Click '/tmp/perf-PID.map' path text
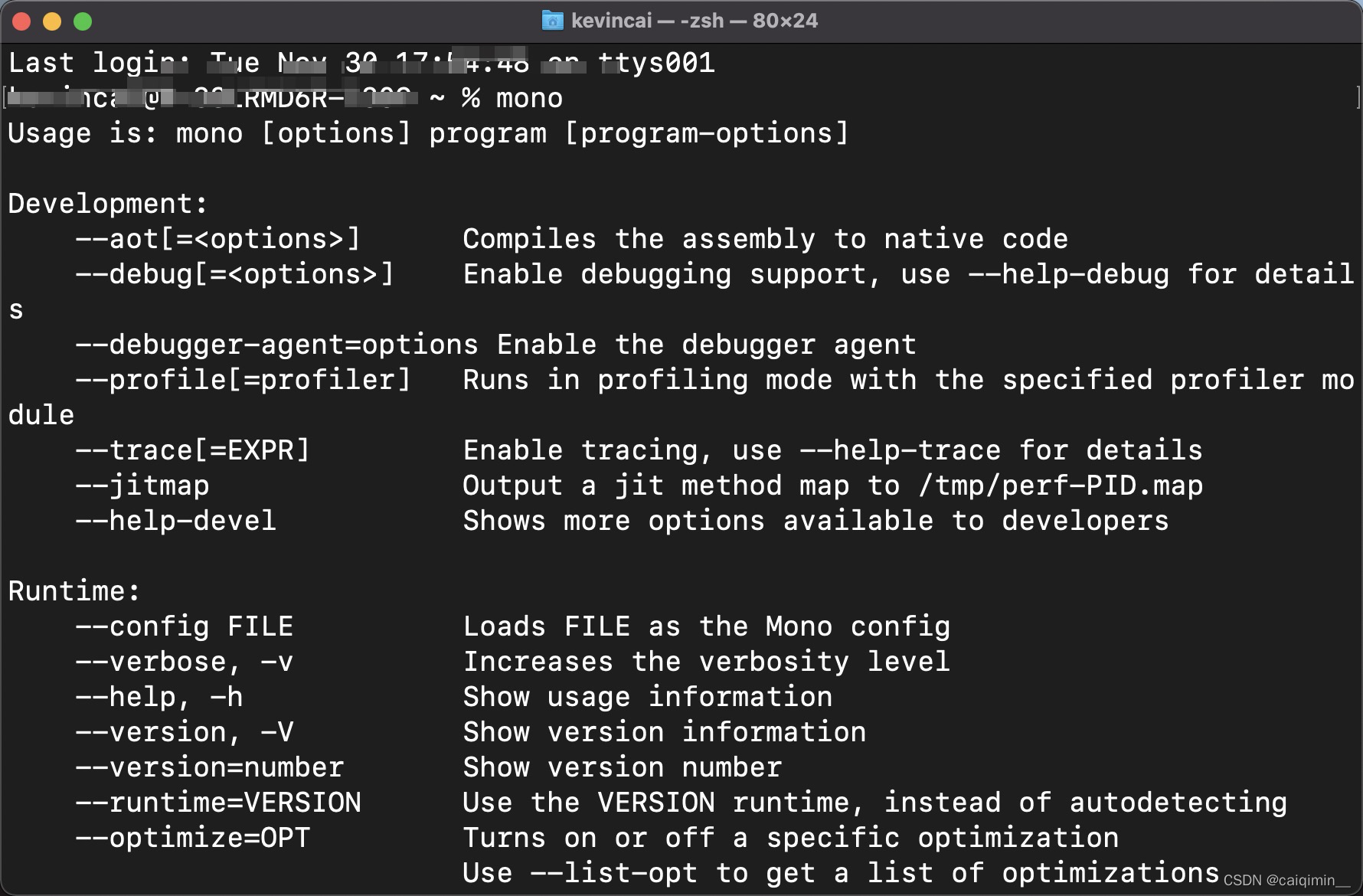 [x=1061, y=486]
